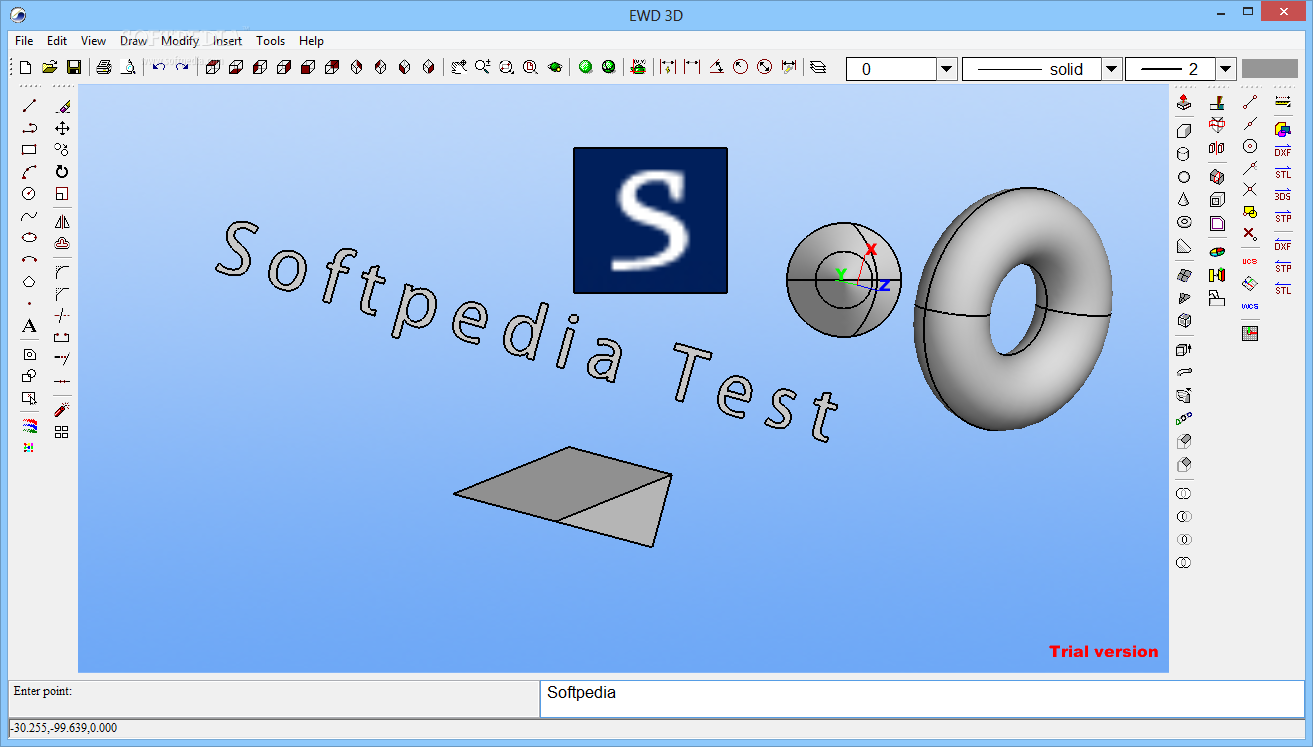Image resolution: width=1313 pixels, height=747 pixels.
Task: Toggle endpoint object snap
Action: pos(1250,102)
